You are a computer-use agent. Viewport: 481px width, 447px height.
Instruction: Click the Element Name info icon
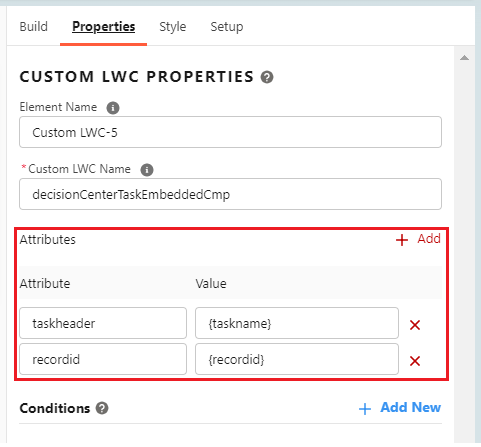tap(113, 108)
